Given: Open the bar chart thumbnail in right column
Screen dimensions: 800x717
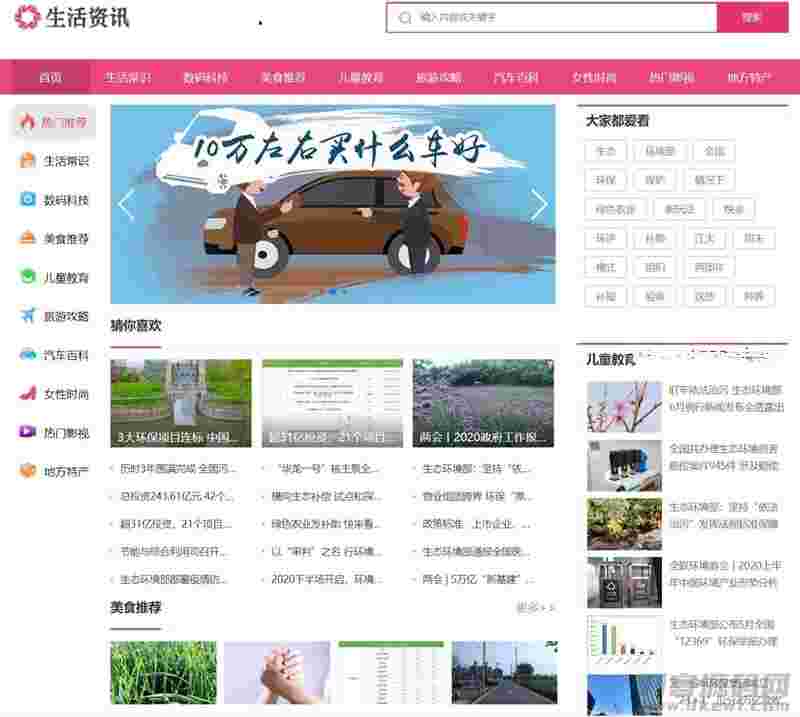Looking at the screenshot, I should click(x=624, y=641).
